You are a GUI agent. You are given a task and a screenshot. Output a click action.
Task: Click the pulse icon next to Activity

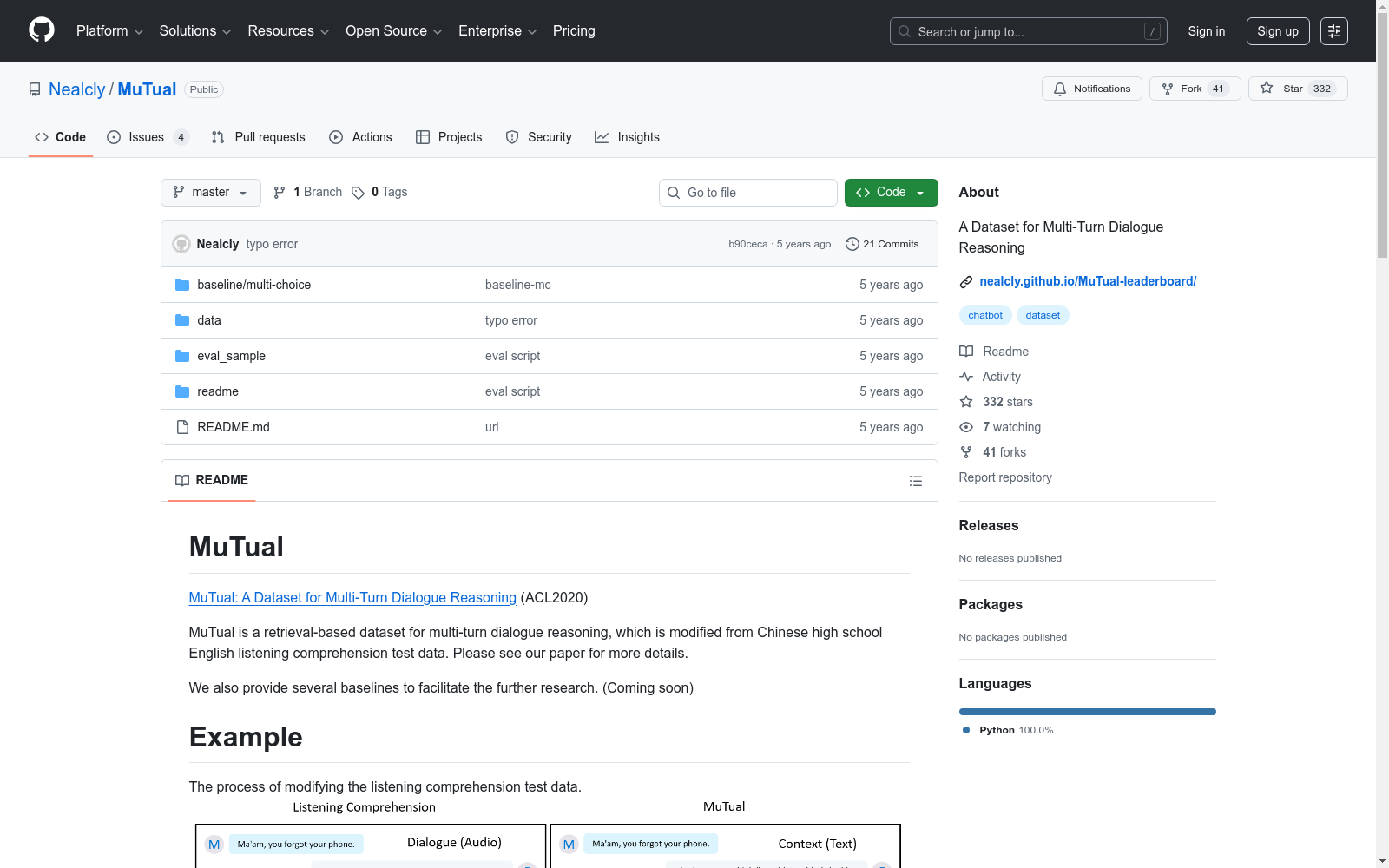point(966,377)
